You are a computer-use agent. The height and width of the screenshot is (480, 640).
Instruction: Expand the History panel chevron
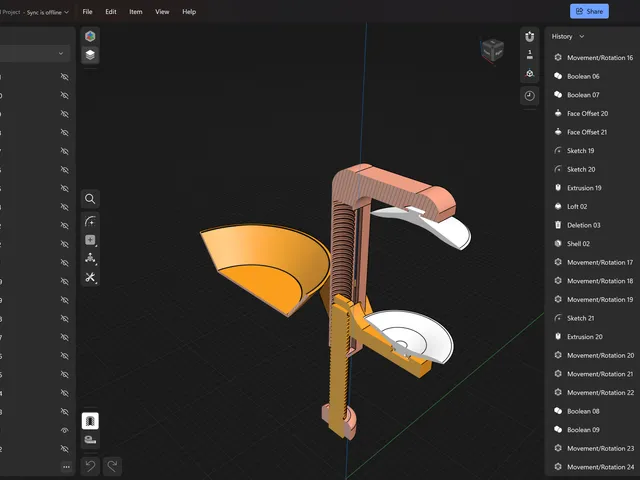pyautogui.click(x=582, y=36)
